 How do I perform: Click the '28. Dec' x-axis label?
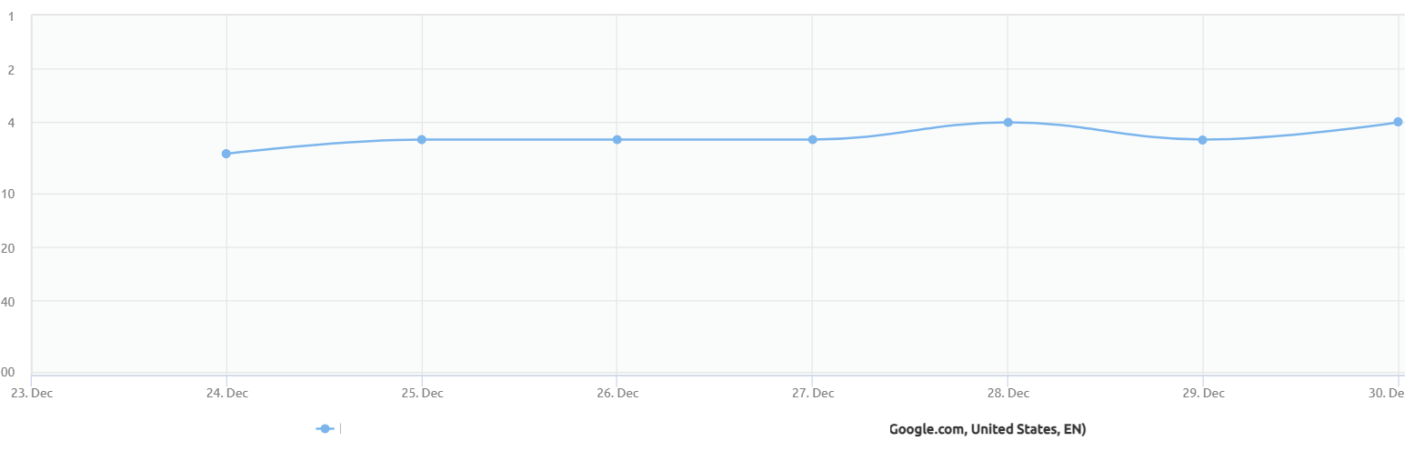coord(1008,393)
